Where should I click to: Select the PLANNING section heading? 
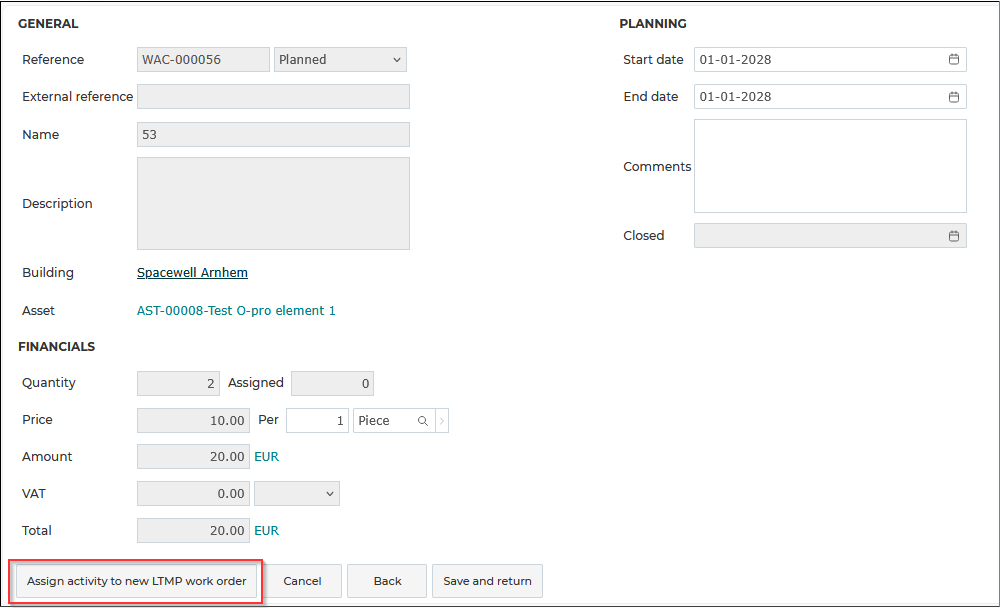(x=653, y=24)
